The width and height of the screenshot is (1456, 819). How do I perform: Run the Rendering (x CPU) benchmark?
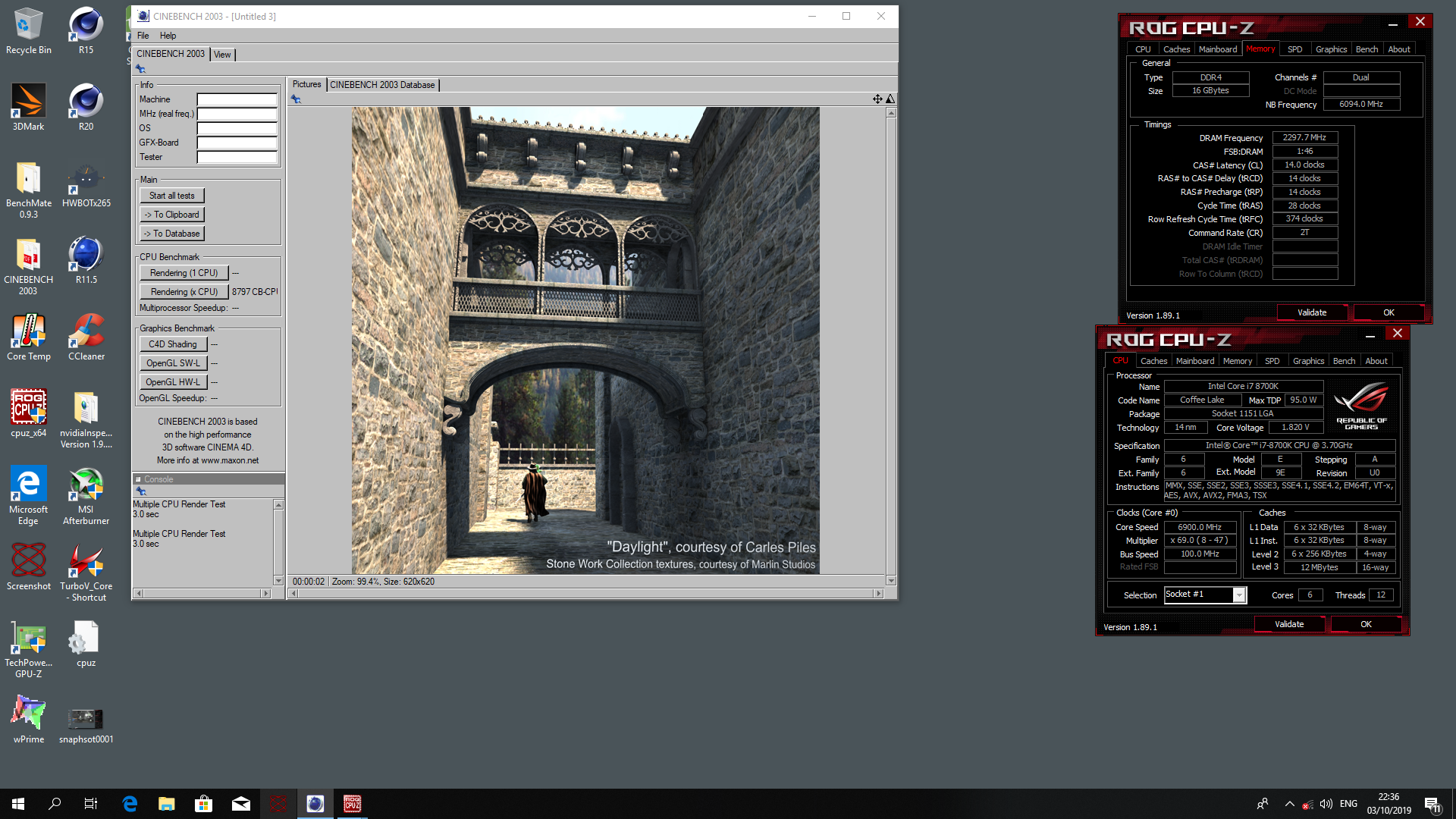tap(184, 292)
